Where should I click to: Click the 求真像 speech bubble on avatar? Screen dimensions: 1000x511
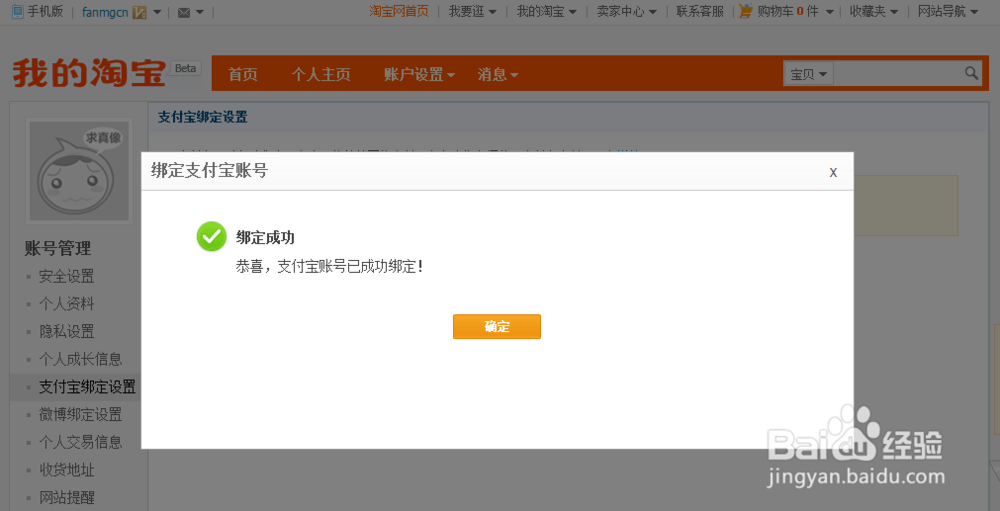(x=103, y=137)
